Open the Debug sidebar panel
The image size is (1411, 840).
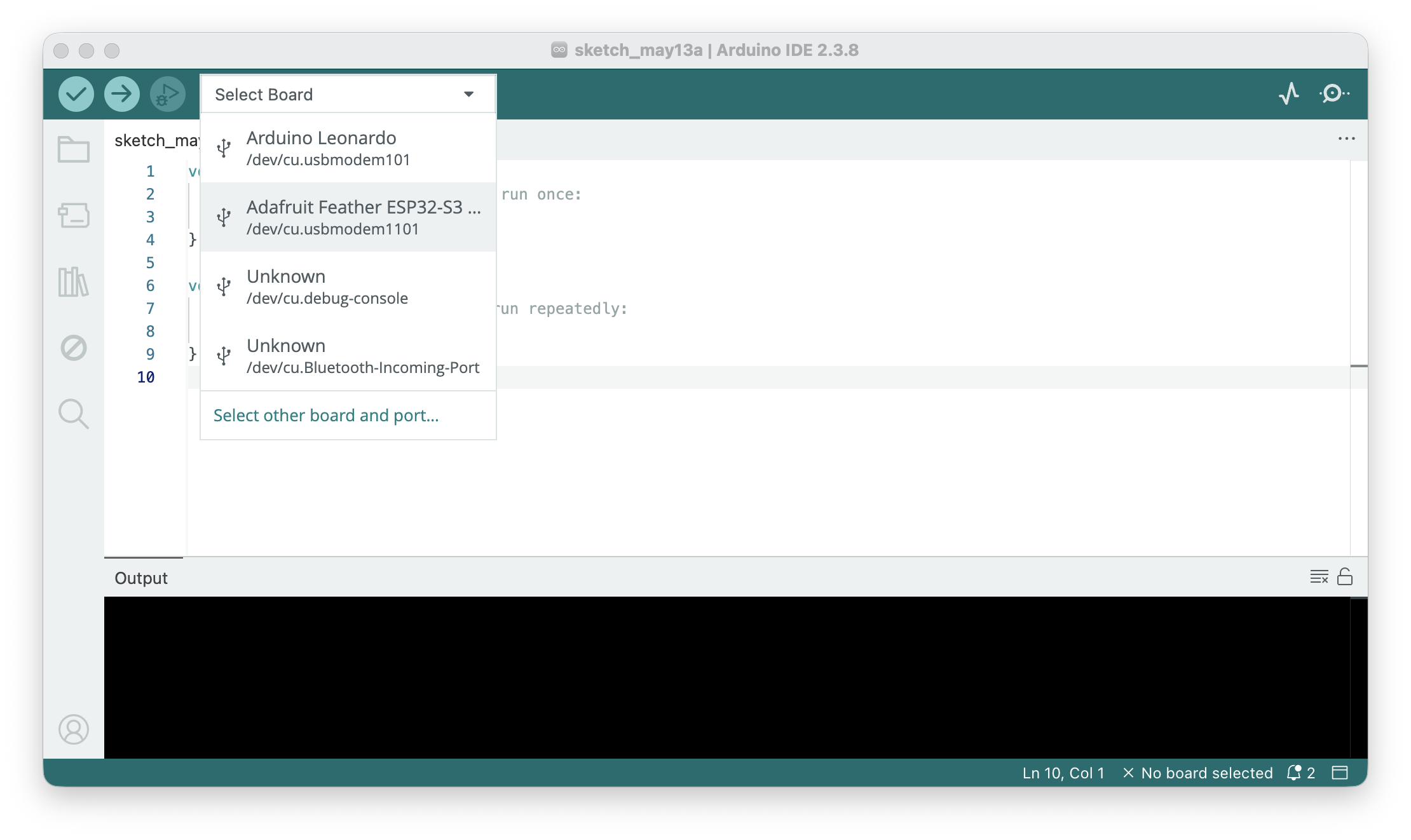74,348
